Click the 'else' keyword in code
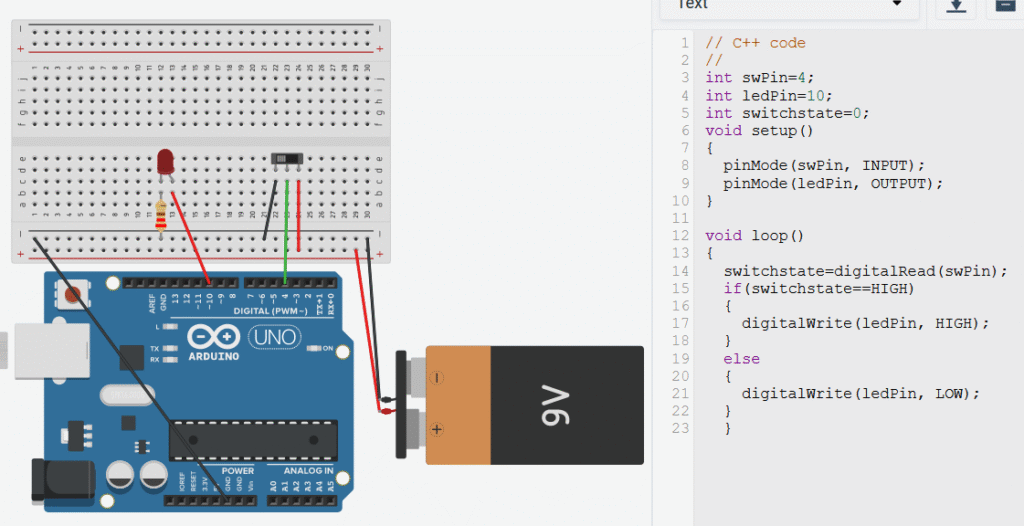 coord(741,359)
